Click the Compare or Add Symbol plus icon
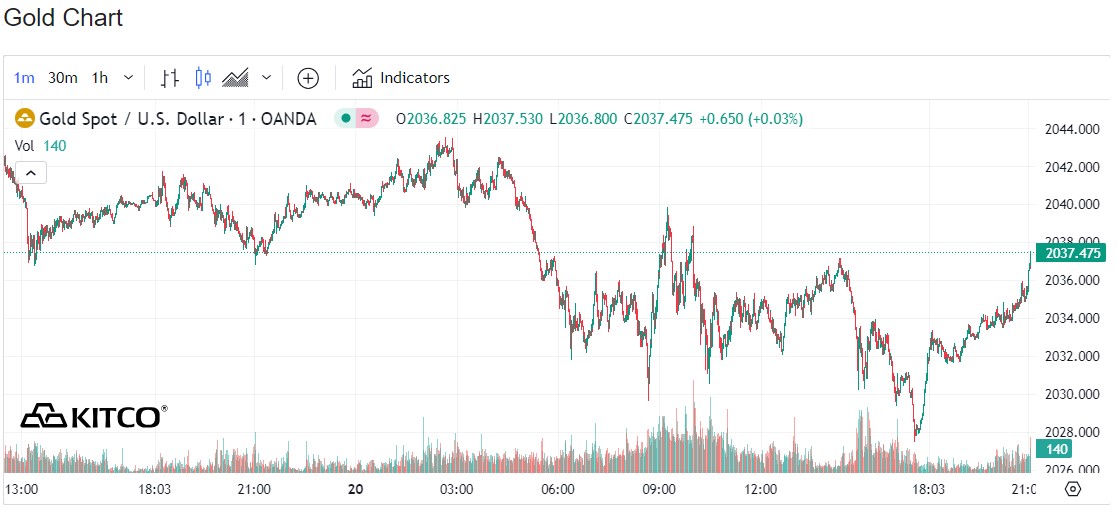1117x512 pixels. coord(308,78)
